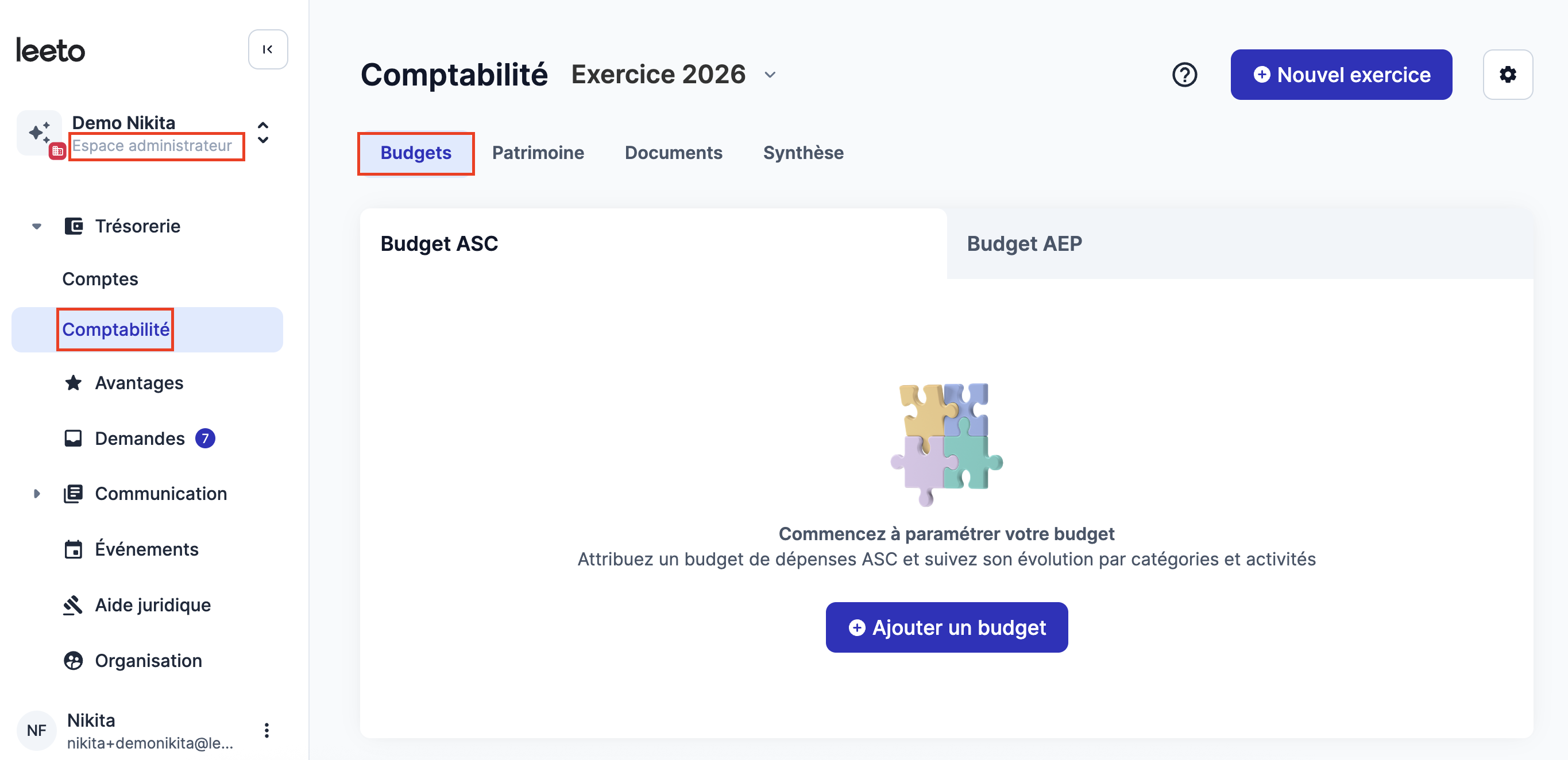Select the Budget ASC tab

tap(654, 243)
